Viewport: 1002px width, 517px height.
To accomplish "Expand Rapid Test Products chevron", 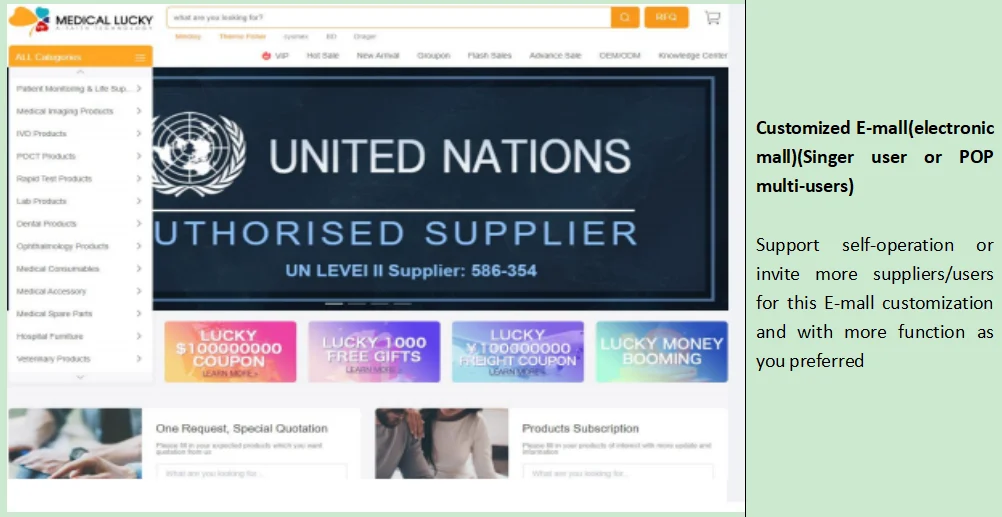I will [x=139, y=178].
